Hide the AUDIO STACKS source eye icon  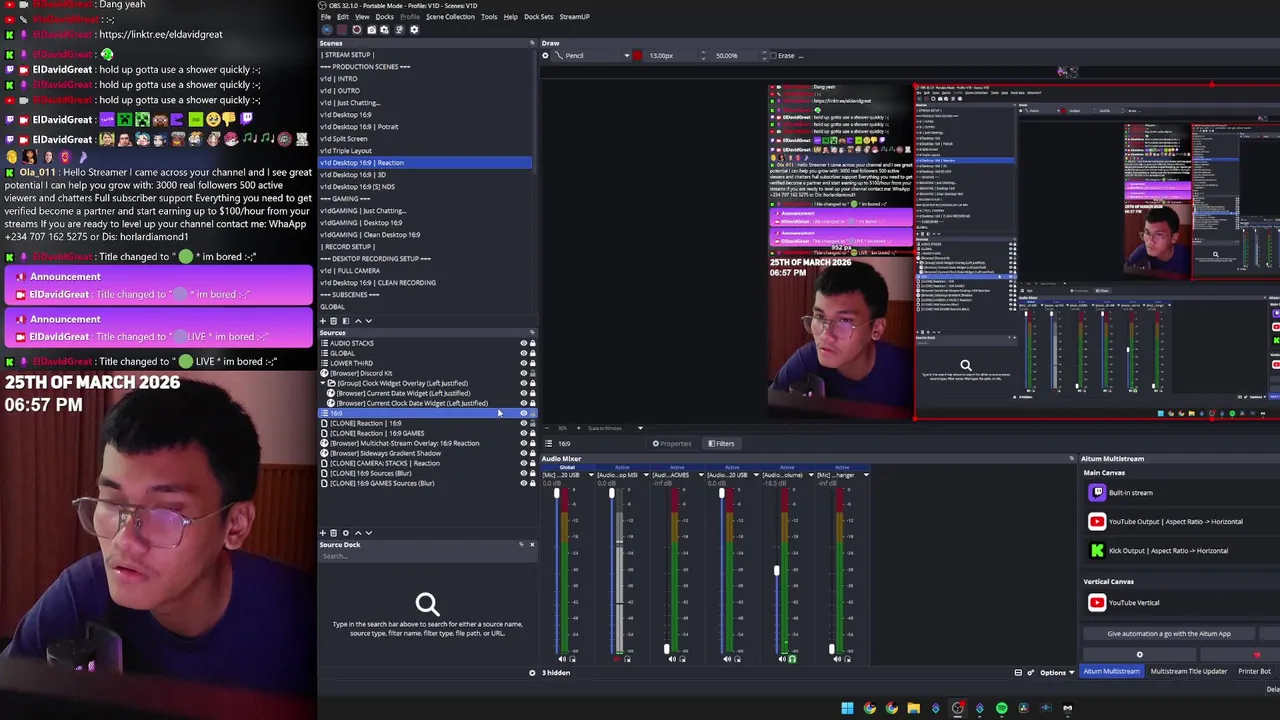point(523,343)
